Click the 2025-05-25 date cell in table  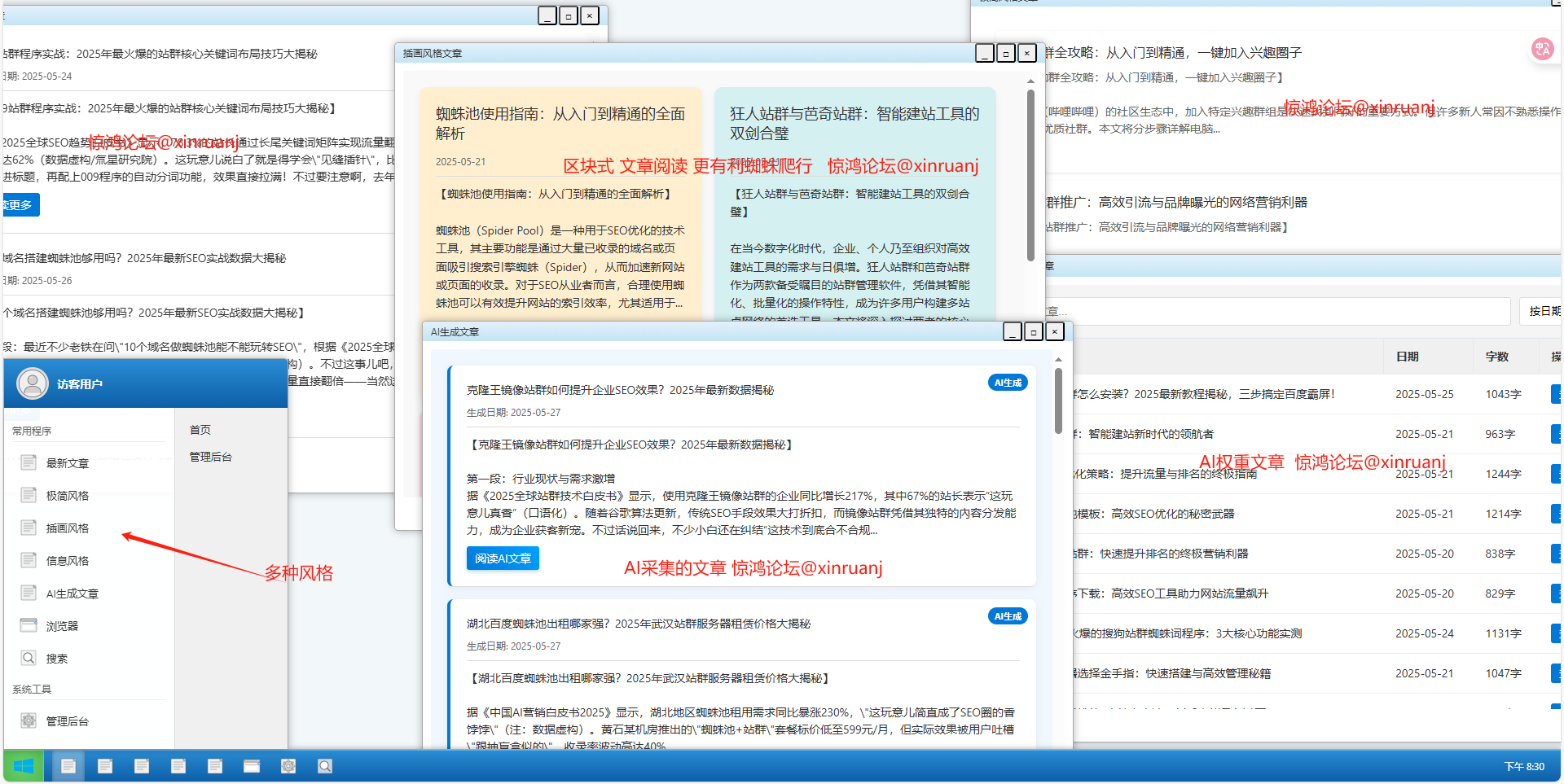1424,394
